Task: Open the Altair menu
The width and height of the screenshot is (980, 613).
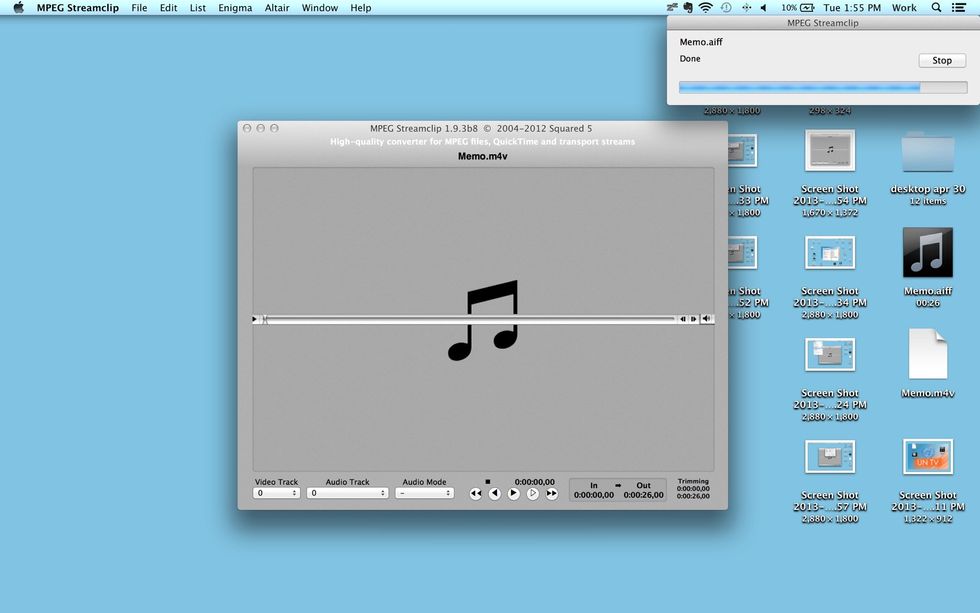Action: [277, 7]
